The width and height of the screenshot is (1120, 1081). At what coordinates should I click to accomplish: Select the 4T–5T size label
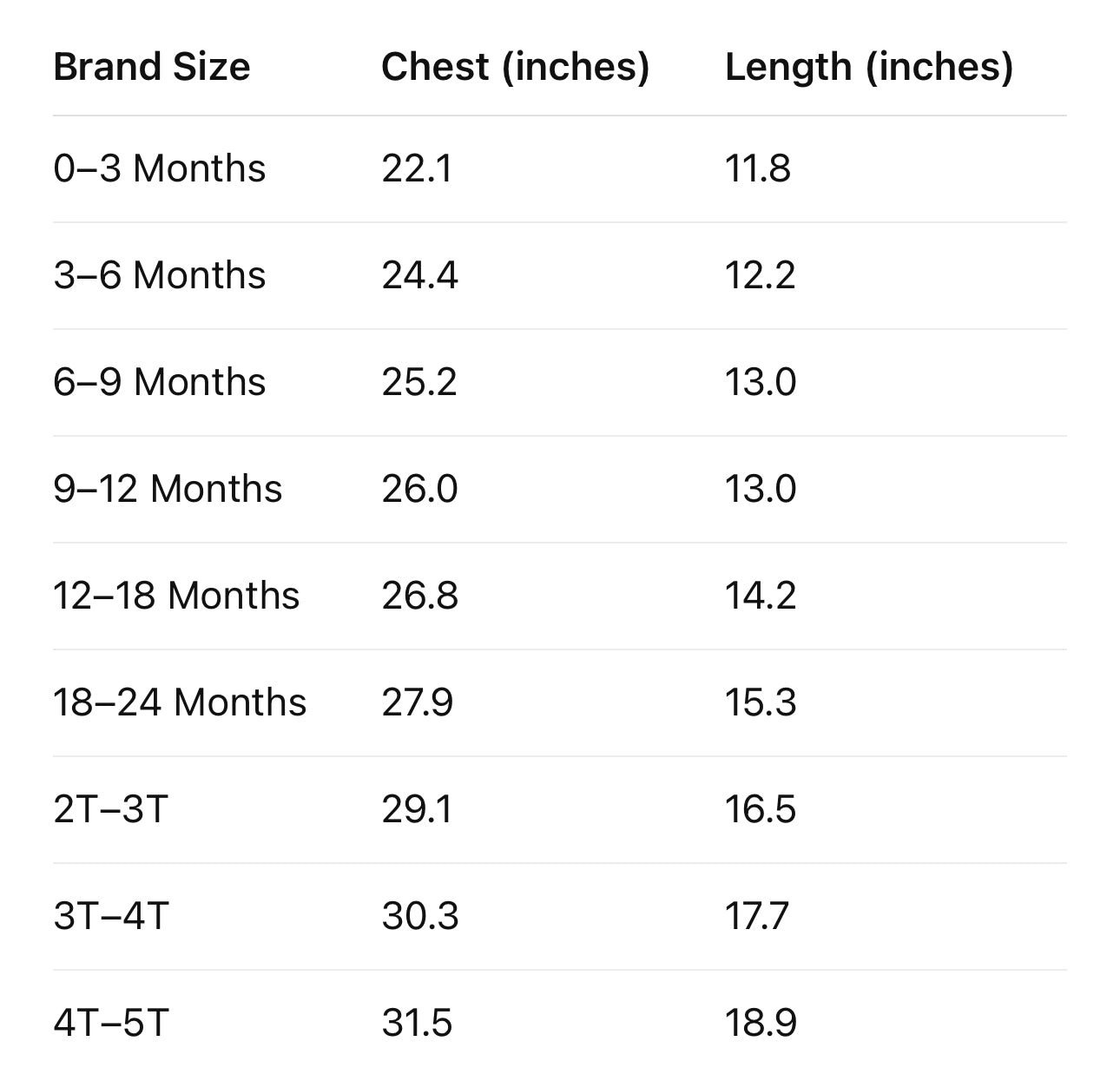pyautogui.click(x=110, y=1023)
